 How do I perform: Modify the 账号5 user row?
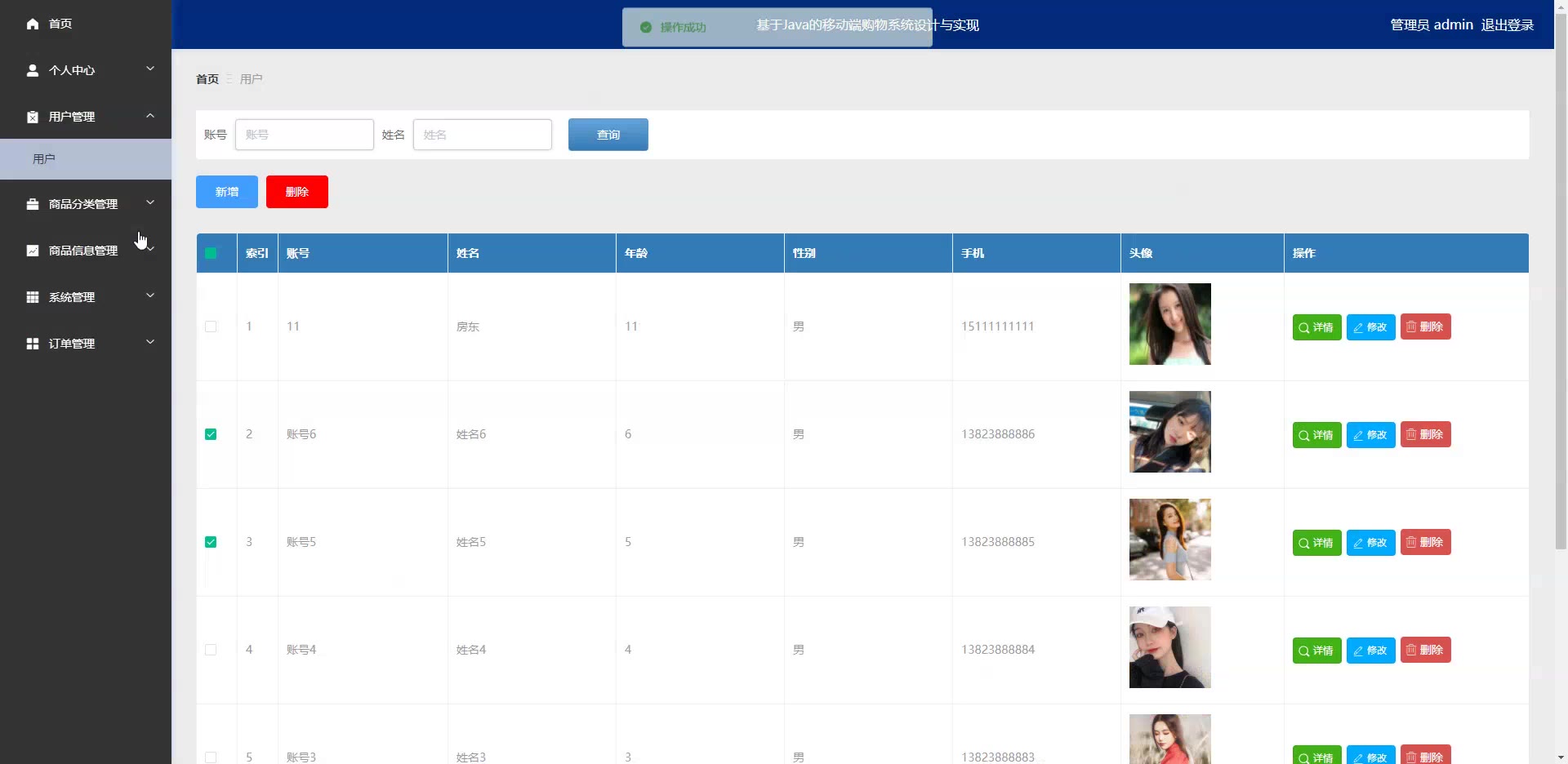1370,543
